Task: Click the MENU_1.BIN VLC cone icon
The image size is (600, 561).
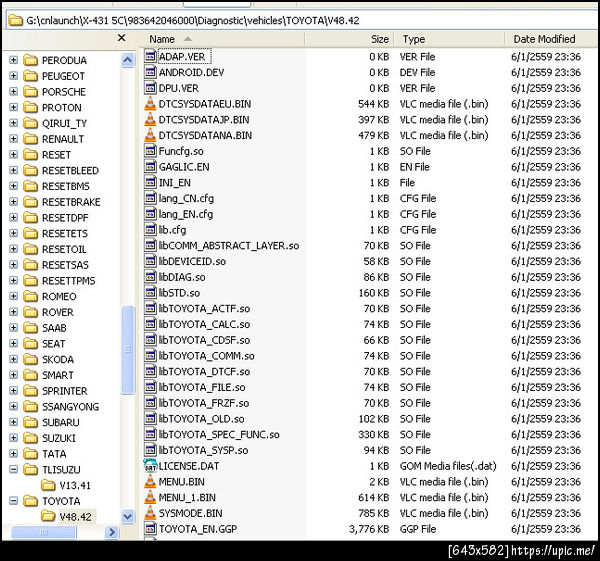Action: coord(151,497)
